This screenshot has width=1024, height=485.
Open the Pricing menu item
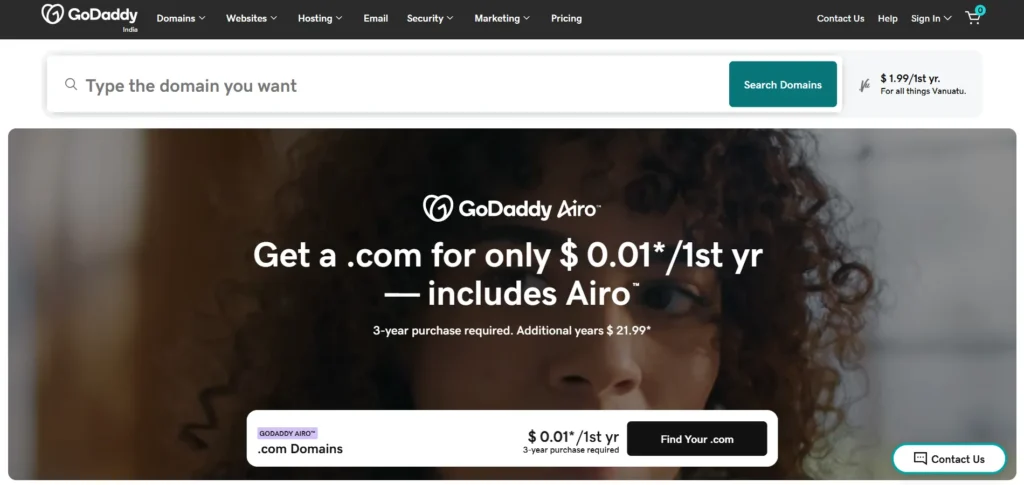click(566, 18)
